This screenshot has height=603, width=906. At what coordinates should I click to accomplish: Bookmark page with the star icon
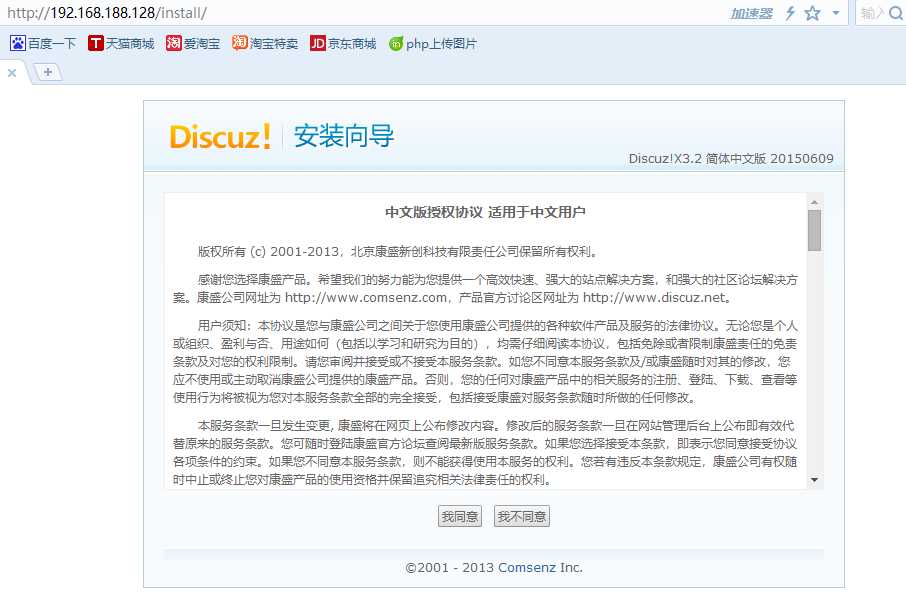[812, 13]
